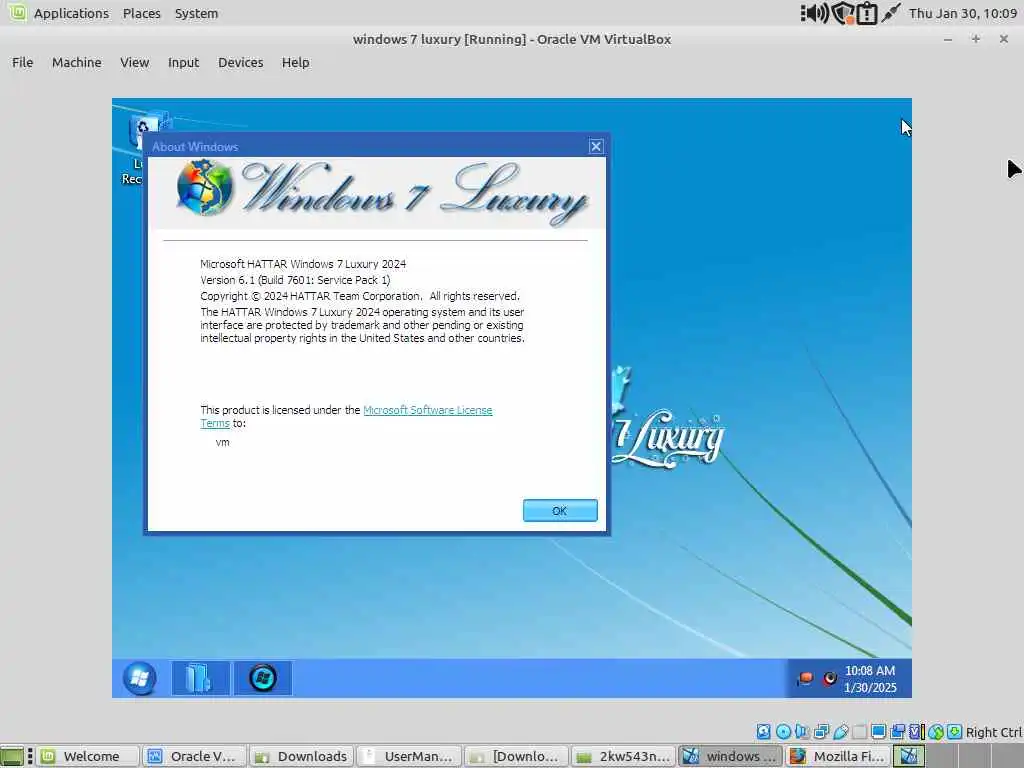Switch to the Welcome window in the taskbar

tap(87, 756)
